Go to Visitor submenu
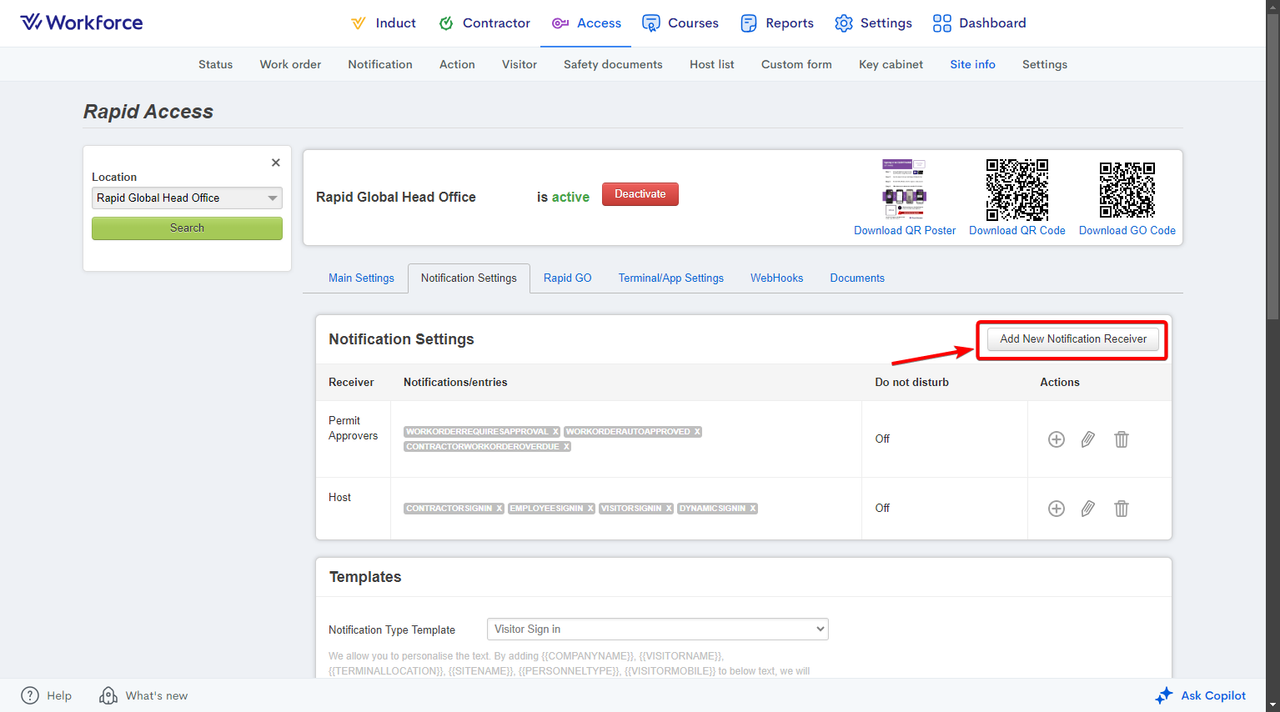 pos(519,64)
